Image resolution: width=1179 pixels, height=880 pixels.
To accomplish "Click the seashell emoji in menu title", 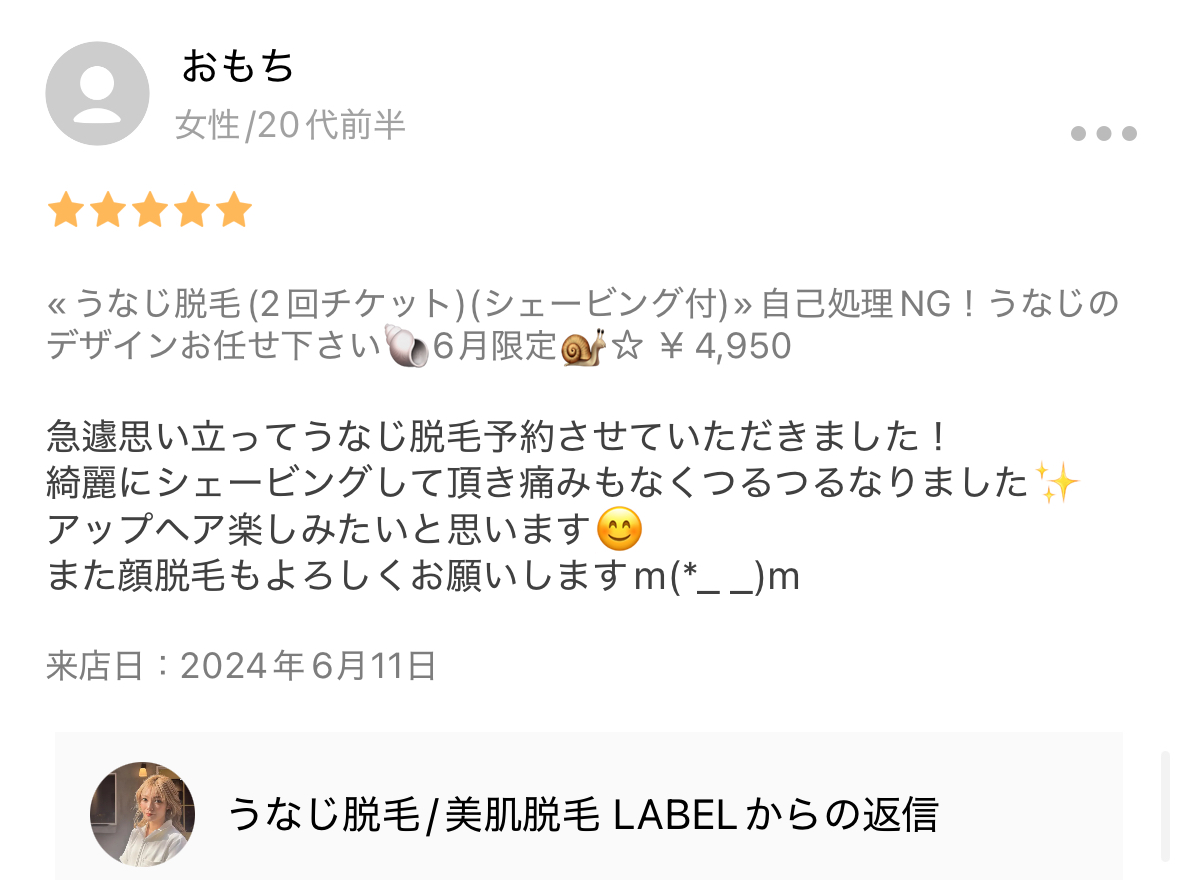I will click(x=407, y=345).
